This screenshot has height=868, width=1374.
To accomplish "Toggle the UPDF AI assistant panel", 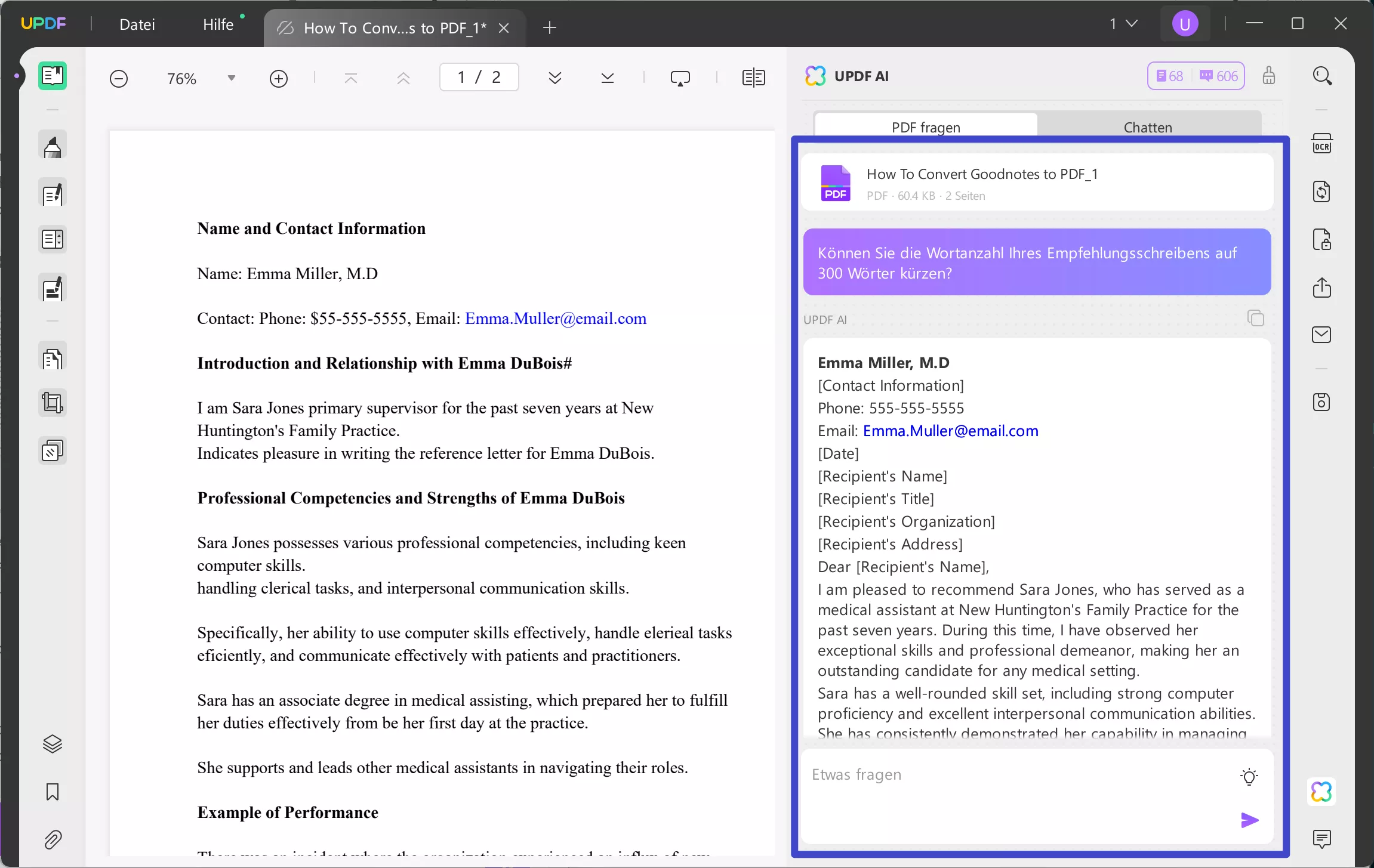I will [1321, 792].
